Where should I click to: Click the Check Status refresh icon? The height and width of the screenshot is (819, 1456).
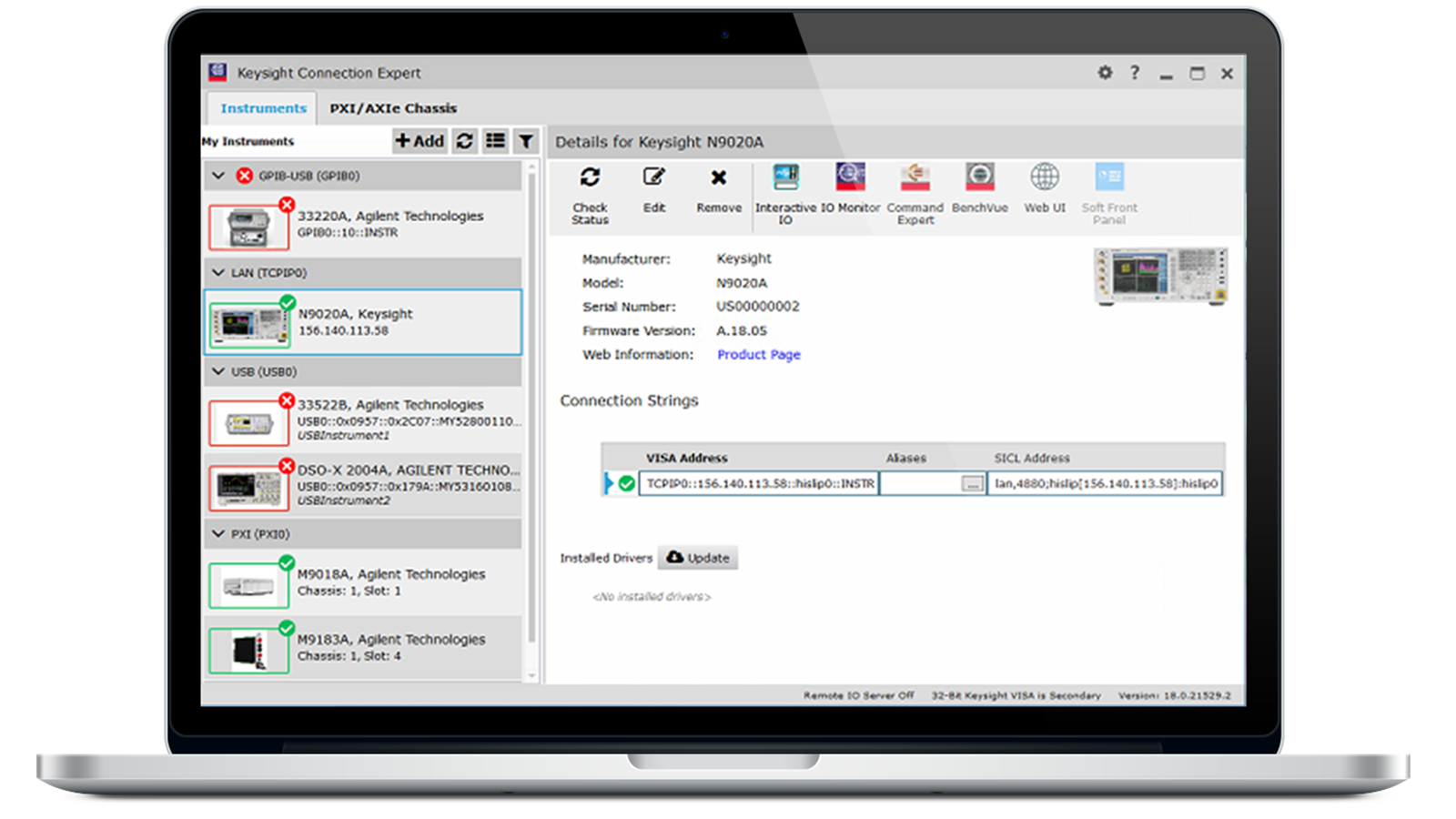click(x=590, y=177)
